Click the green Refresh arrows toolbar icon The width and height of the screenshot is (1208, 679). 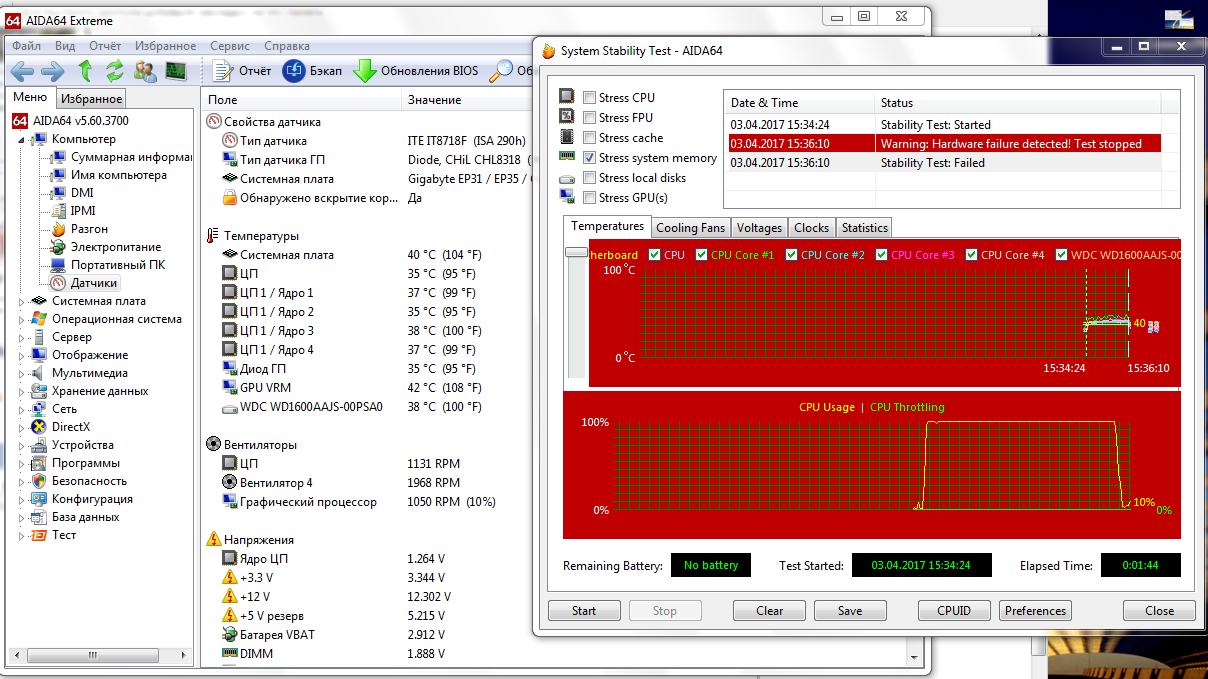[x=115, y=71]
